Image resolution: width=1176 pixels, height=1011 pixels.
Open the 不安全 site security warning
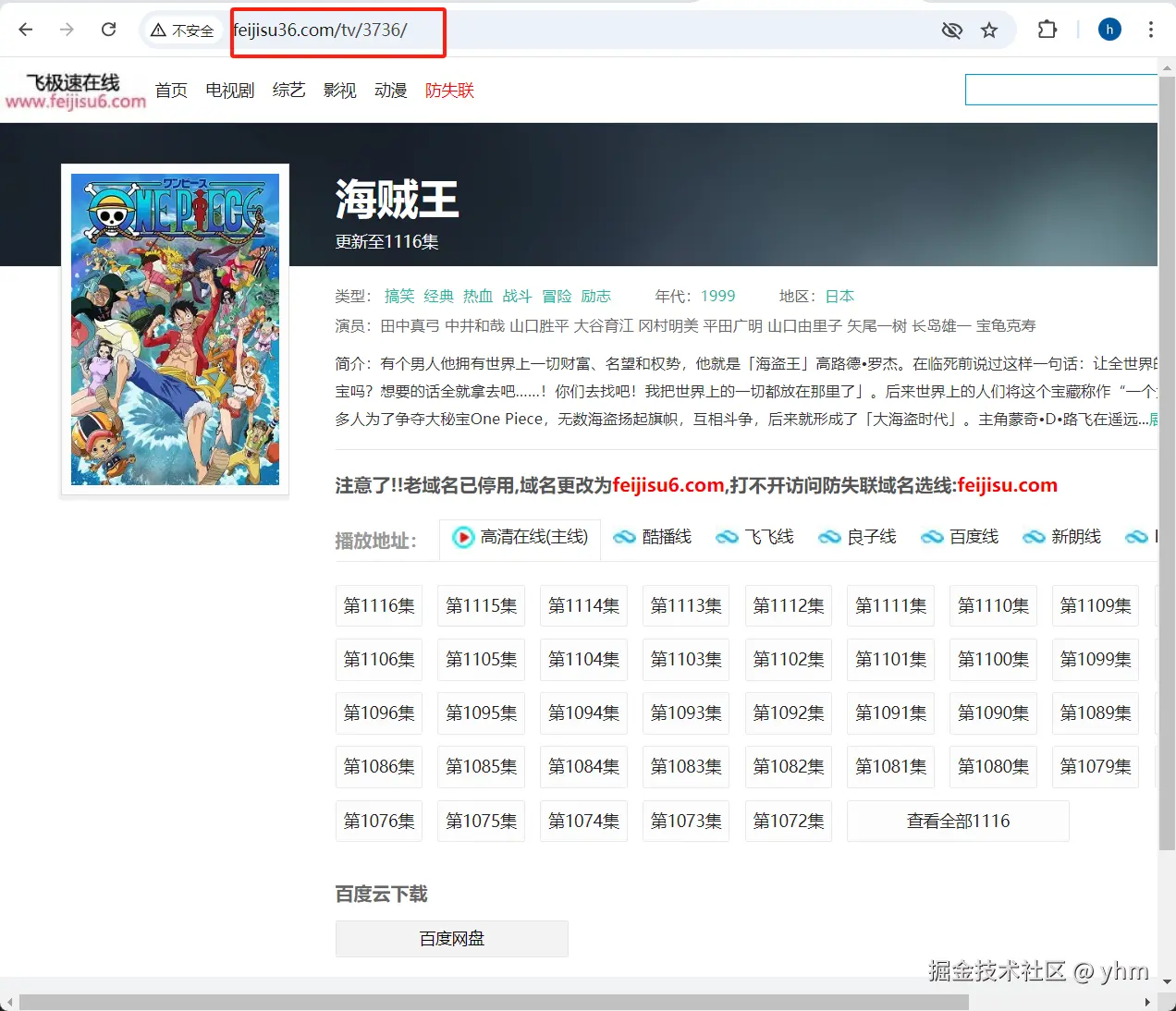[182, 30]
